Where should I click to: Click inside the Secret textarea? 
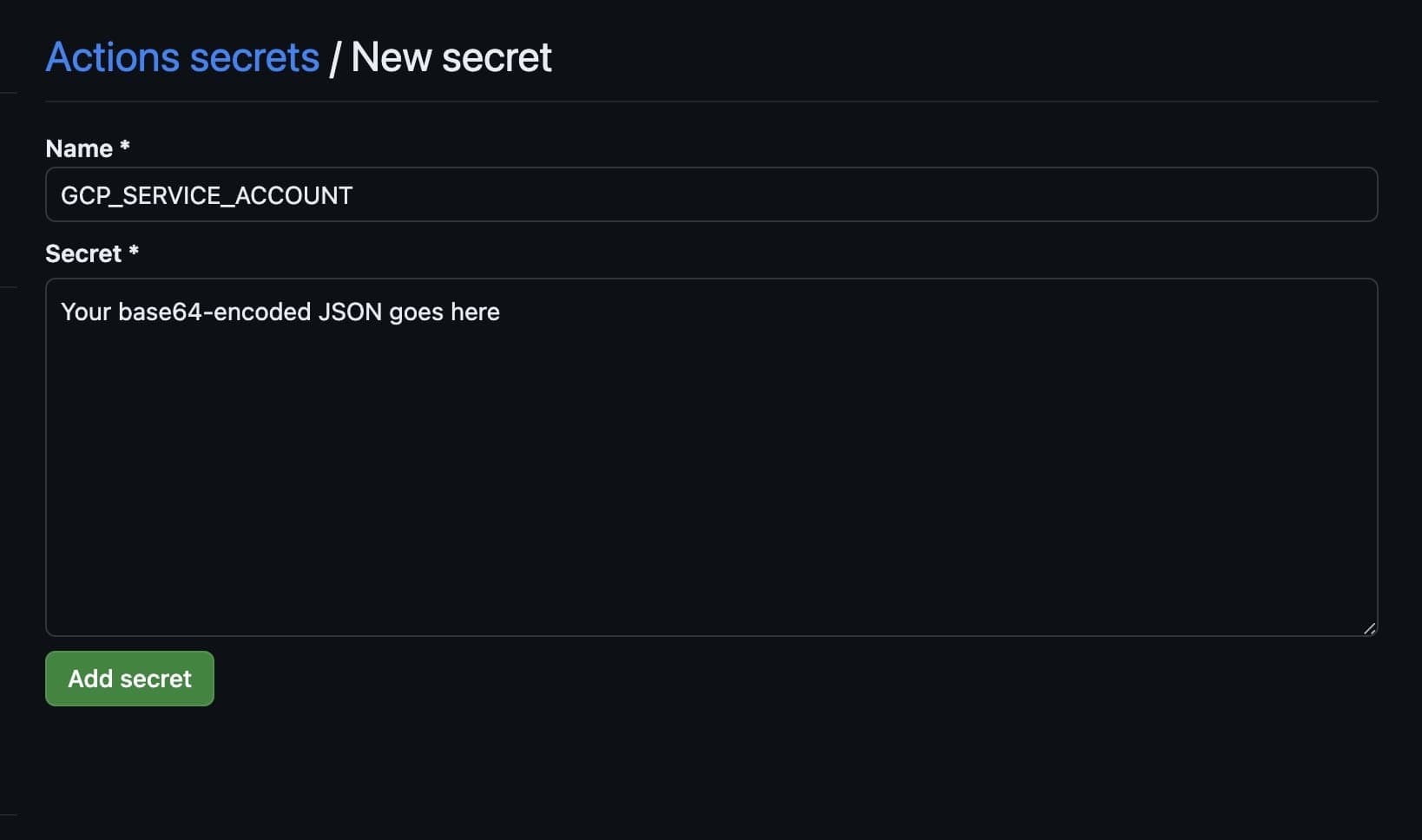point(710,456)
